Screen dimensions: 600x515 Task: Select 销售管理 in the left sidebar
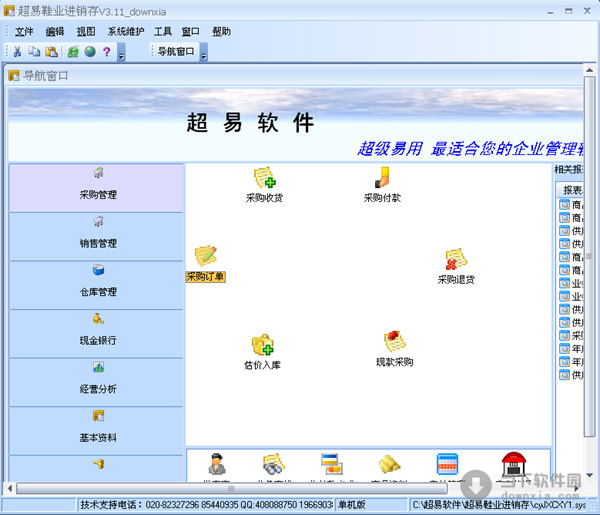97,236
